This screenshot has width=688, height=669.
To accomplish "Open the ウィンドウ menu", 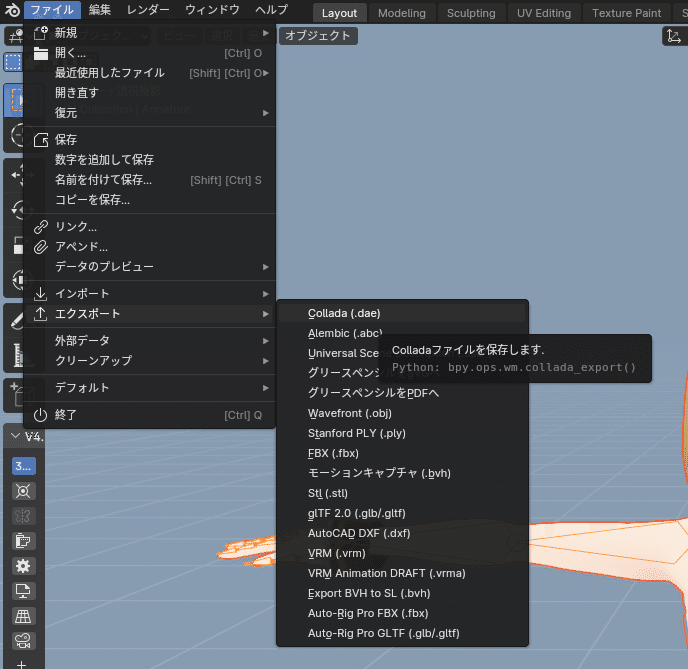I will 212,10.
